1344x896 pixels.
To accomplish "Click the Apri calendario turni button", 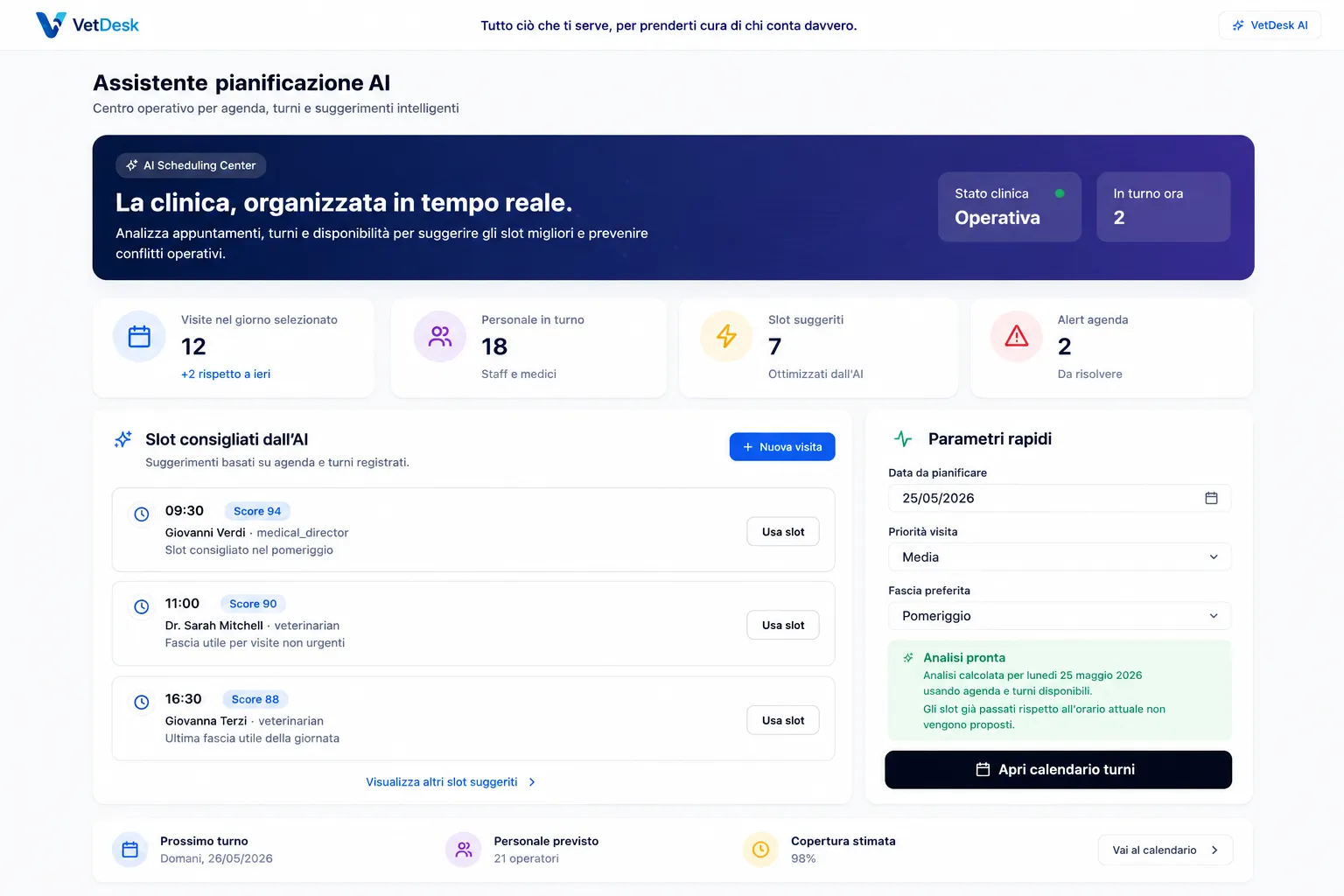I will point(1058,770).
